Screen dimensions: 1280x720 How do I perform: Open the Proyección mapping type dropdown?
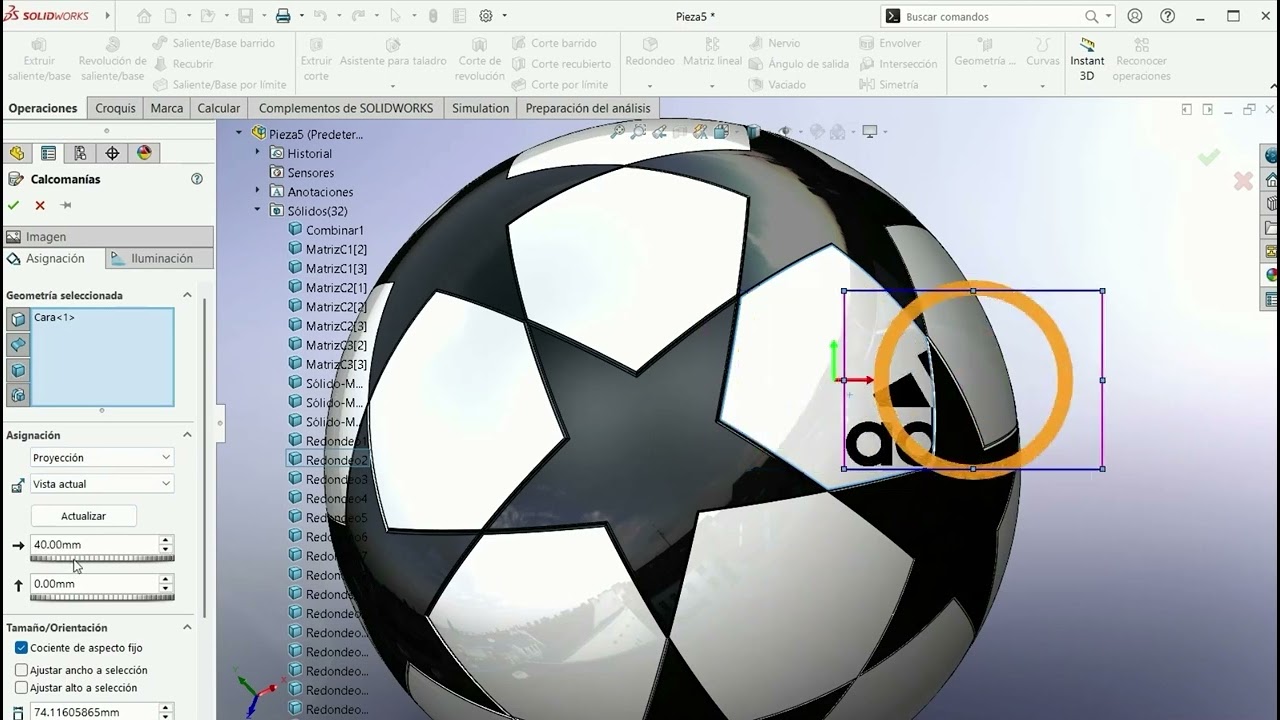(102, 458)
